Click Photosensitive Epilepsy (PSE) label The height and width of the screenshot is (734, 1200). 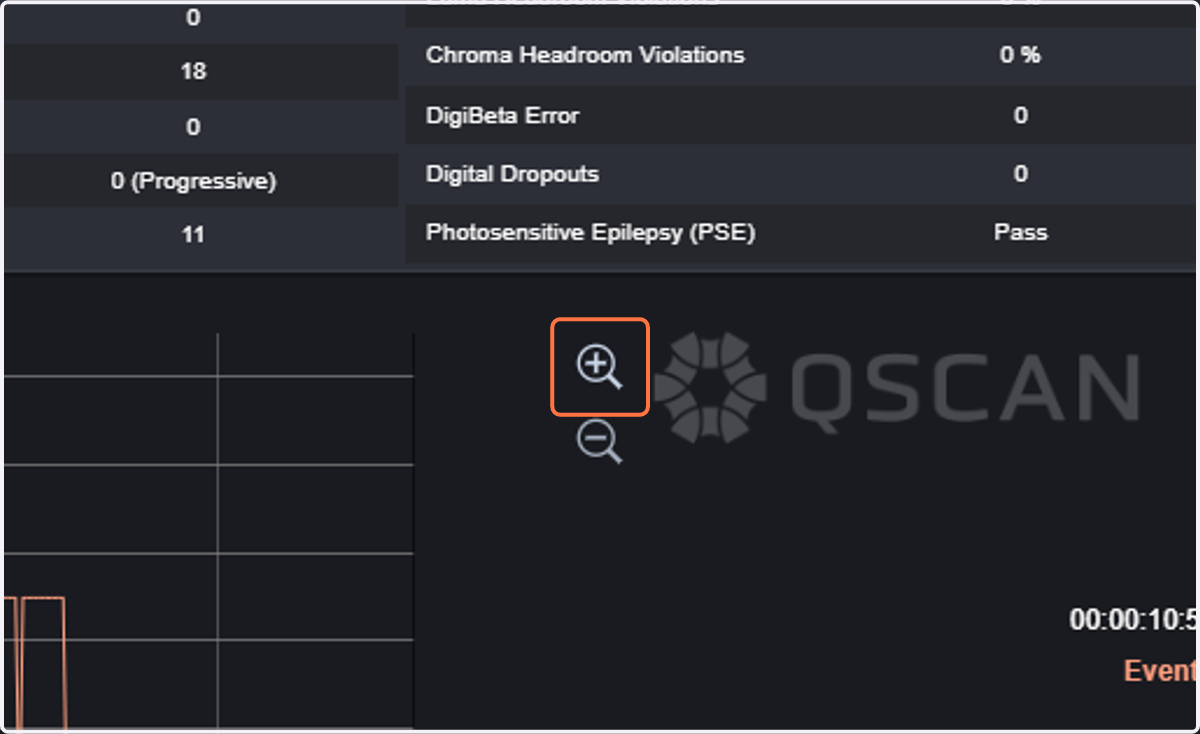click(590, 232)
